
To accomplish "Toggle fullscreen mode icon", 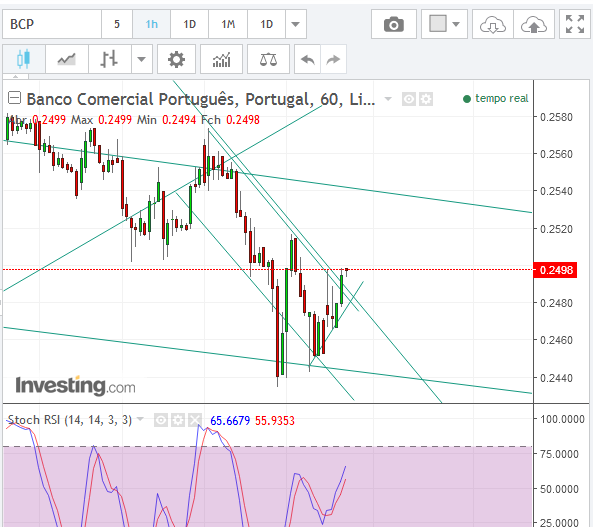I will [x=574, y=24].
